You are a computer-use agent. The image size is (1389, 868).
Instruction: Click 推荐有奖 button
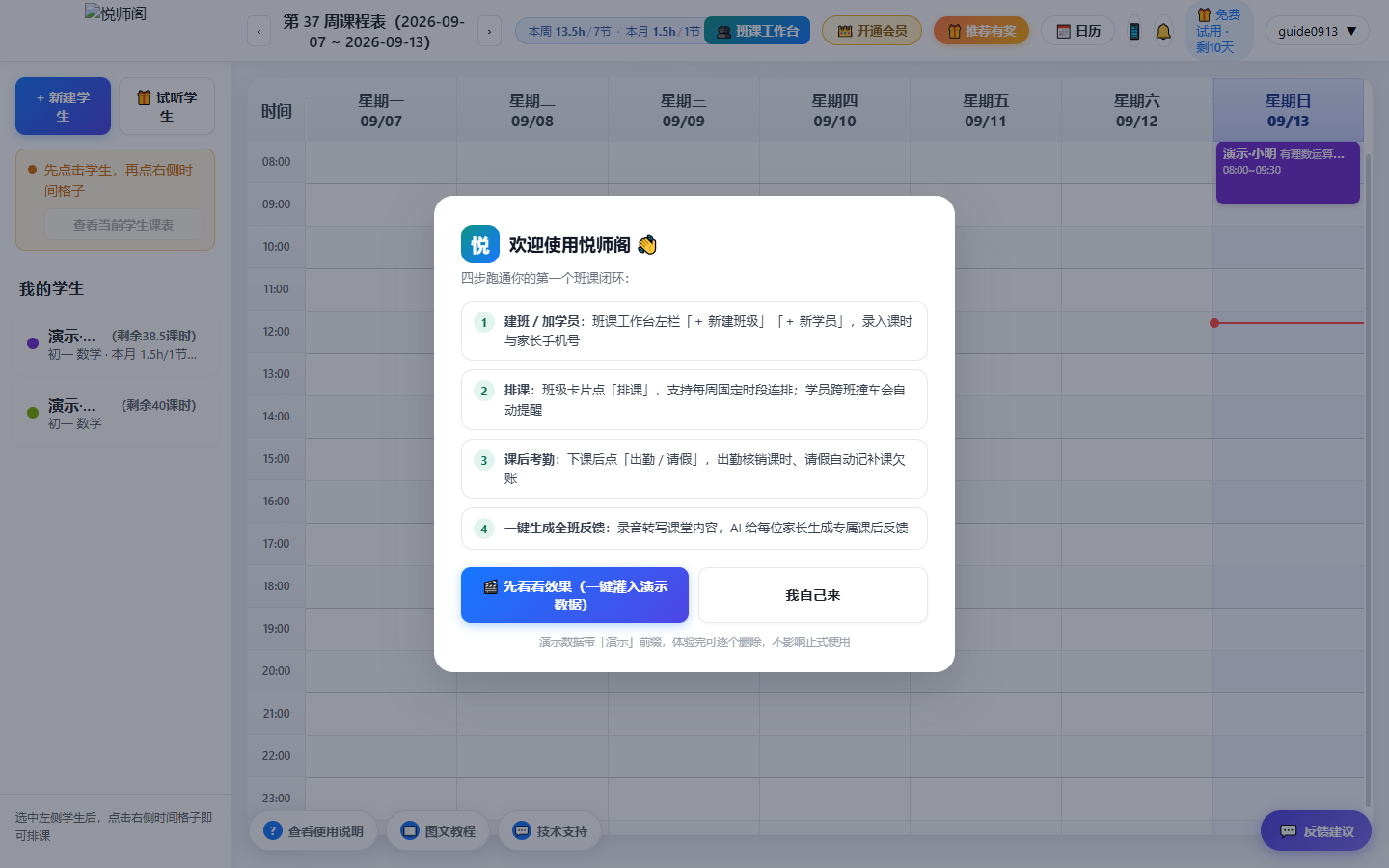[x=981, y=31]
